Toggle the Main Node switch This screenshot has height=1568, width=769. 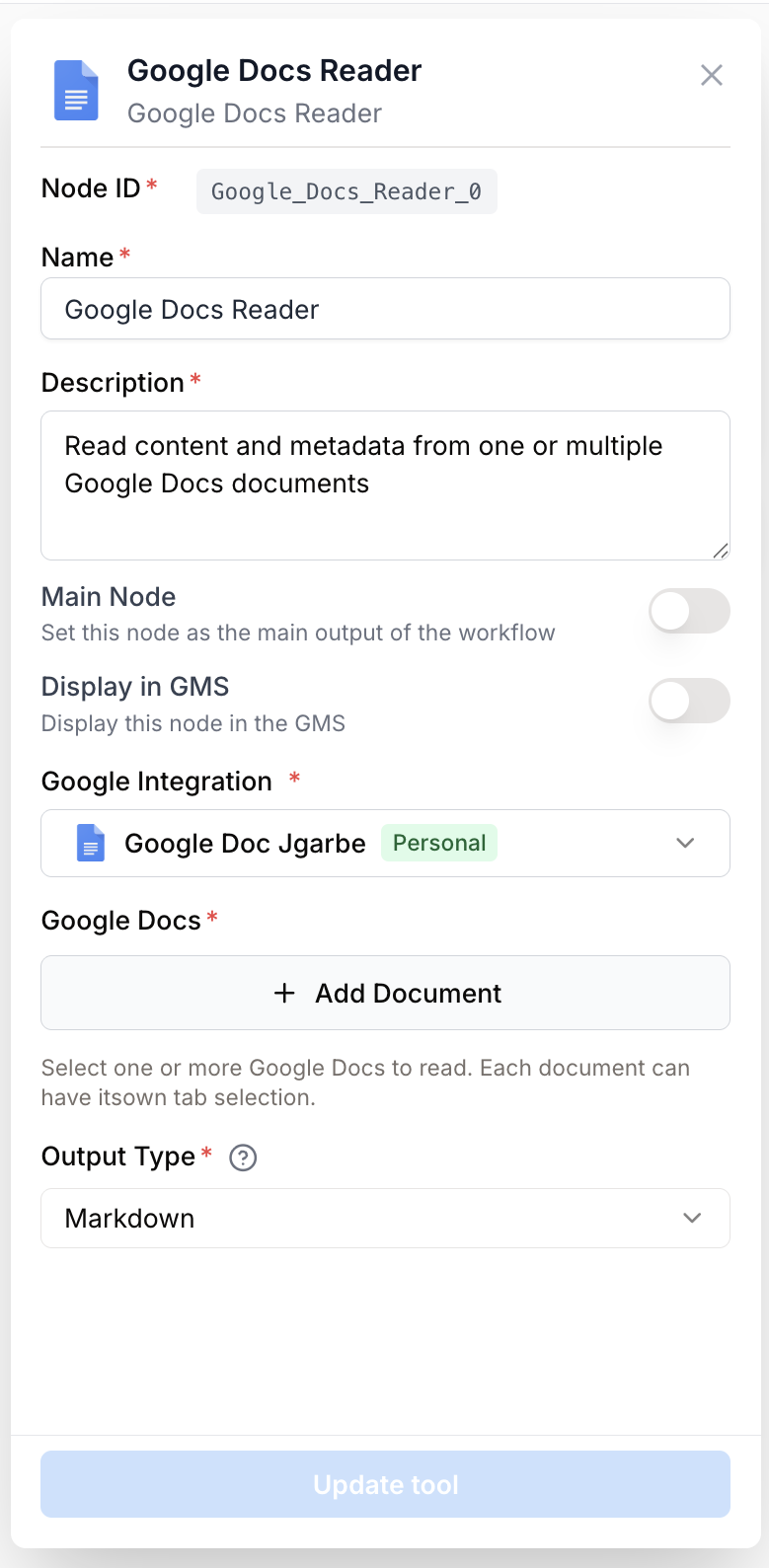coord(689,612)
